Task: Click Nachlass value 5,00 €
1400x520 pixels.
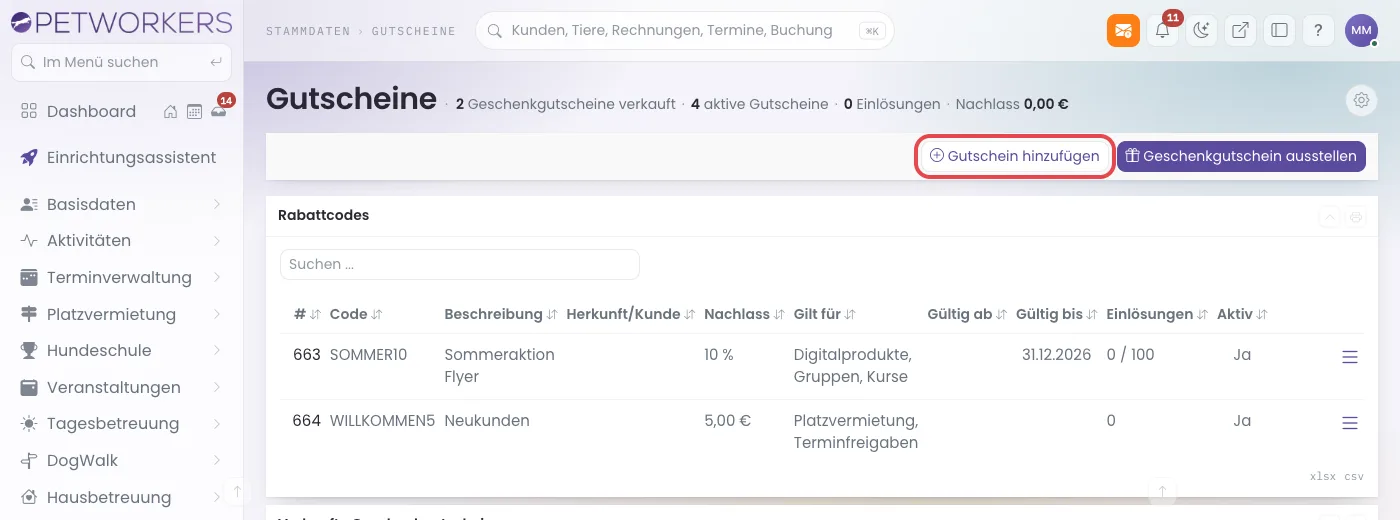Action: (728, 421)
